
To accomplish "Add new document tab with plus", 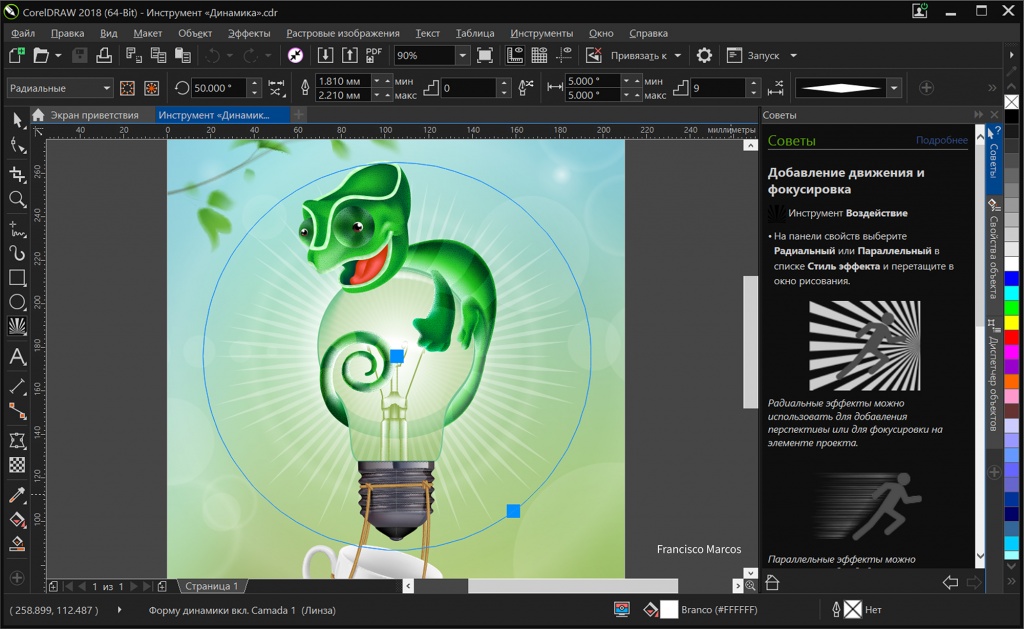I will (x=298, y=115).
